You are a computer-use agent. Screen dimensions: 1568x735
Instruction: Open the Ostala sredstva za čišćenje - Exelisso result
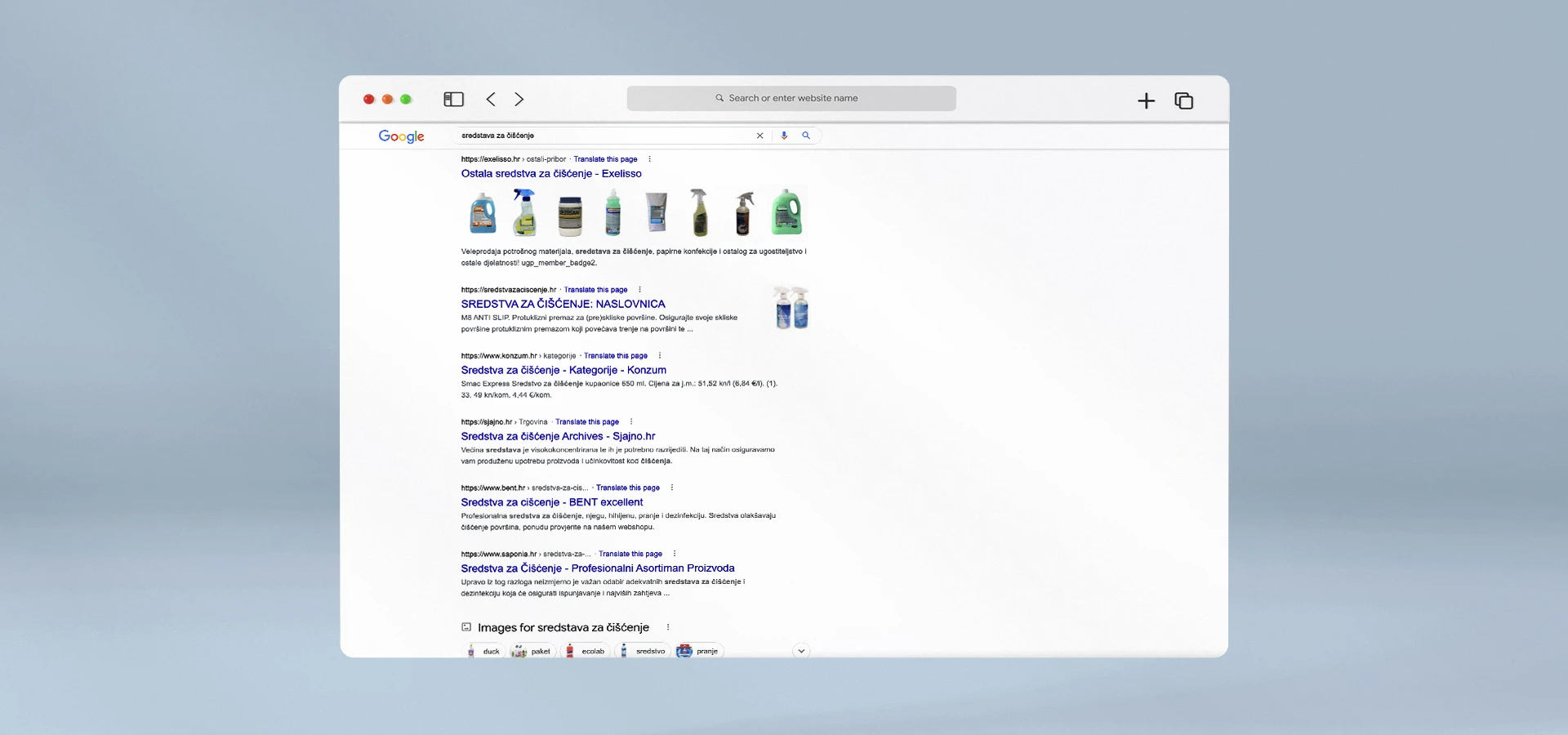coord(551,173)
